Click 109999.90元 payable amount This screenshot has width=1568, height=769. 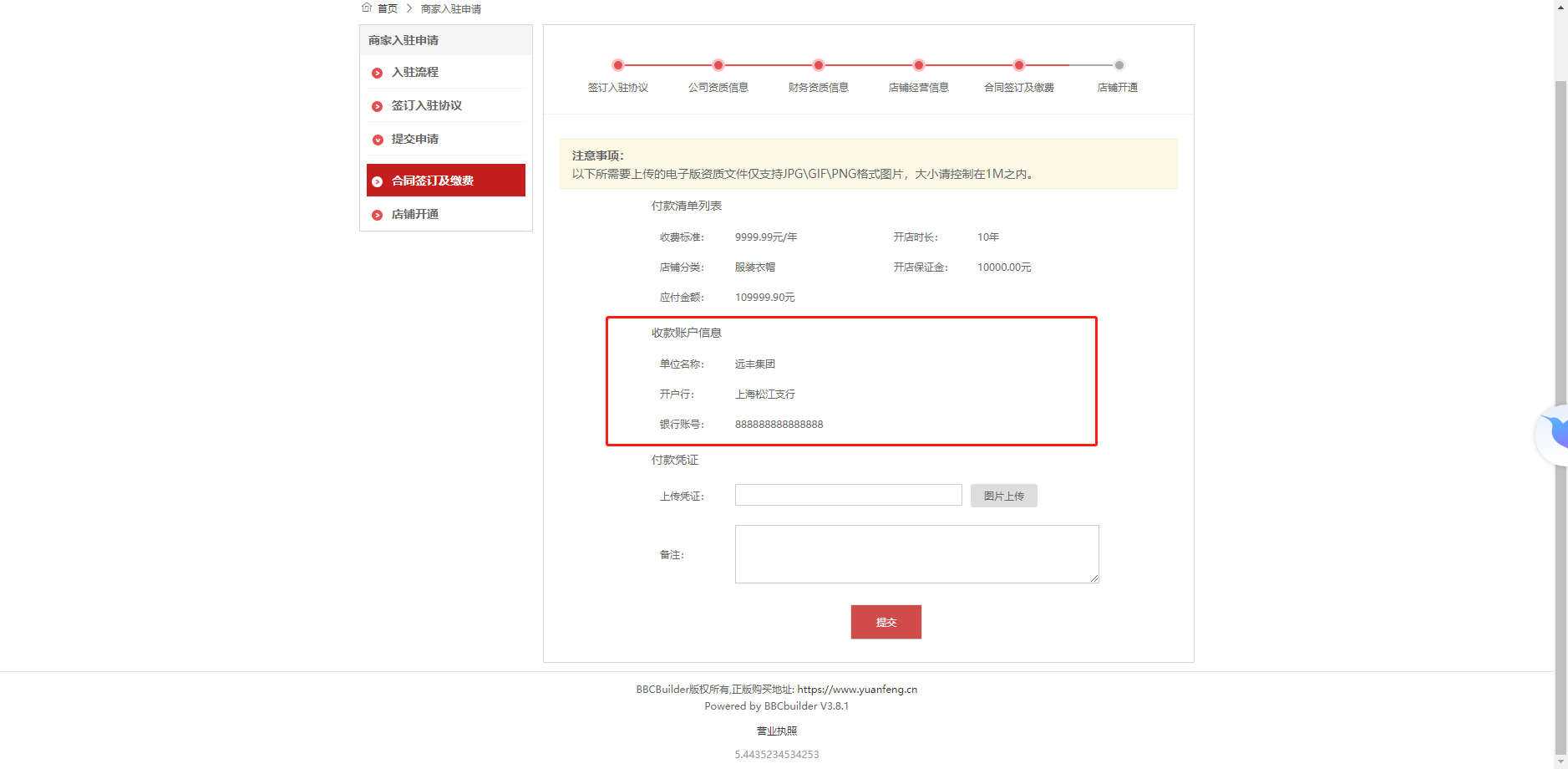[765, 298]
